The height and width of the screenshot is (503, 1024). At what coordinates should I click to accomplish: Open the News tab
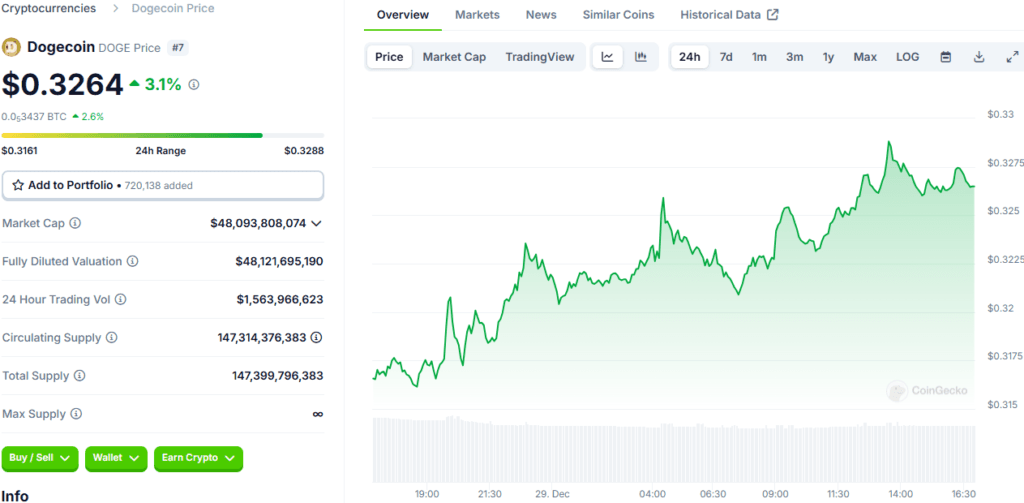click(541, 14)
